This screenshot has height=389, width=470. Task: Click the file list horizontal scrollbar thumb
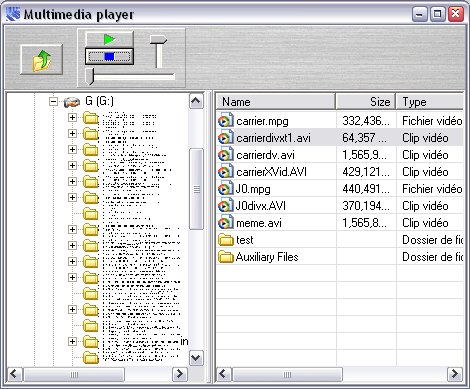tap(287, 374)
